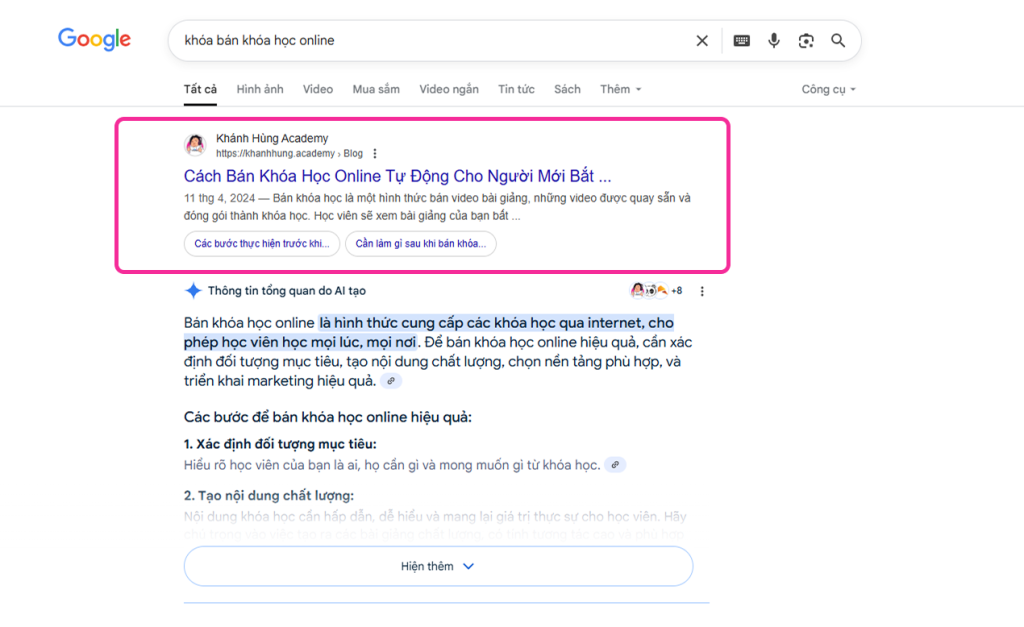This screenshot has width=1024, height=627.
Task: Open the 'Cần làm gì sau khi bán khóa...' sitelink
Action: pyautogui.click(x=421, y=244)
